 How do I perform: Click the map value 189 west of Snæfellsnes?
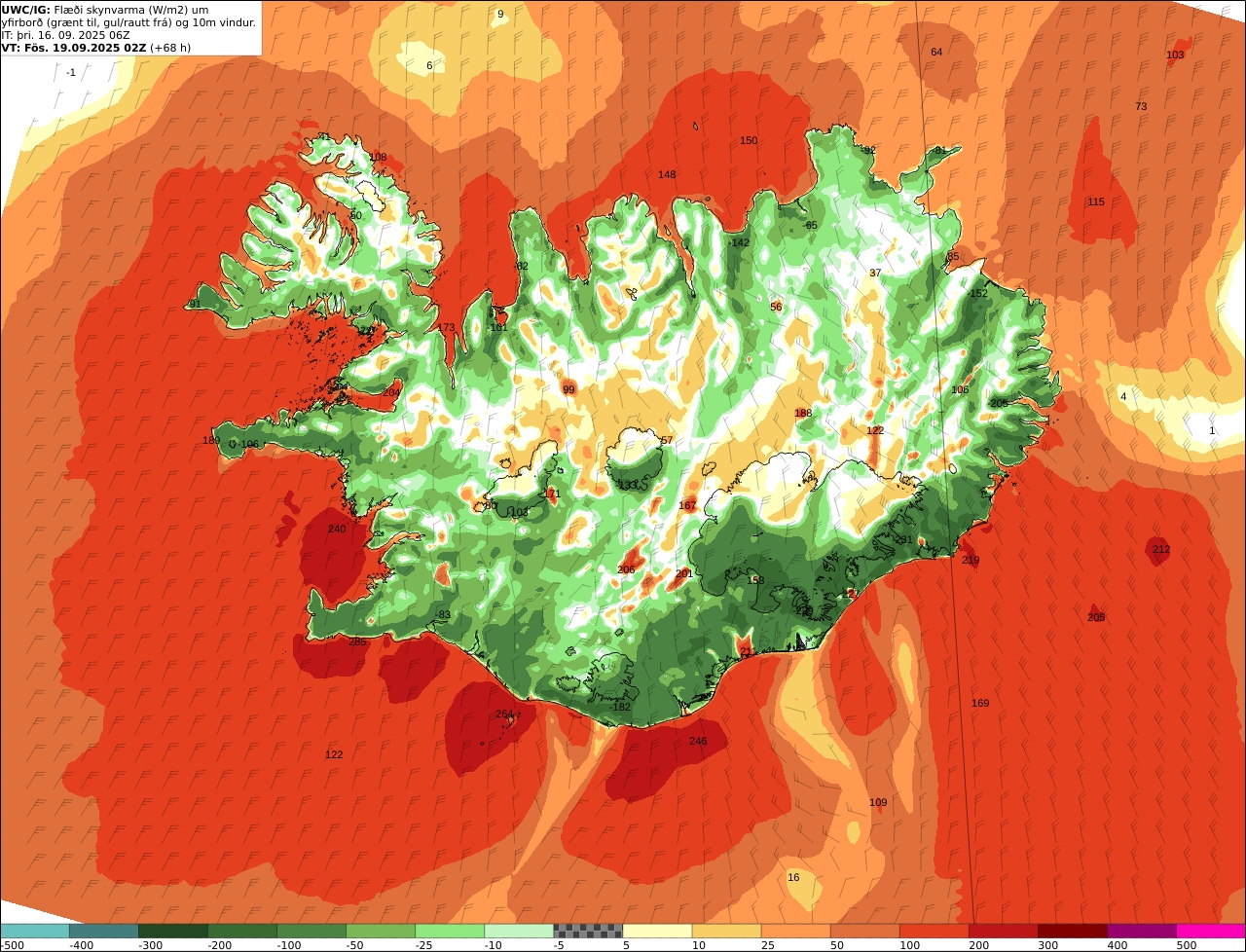click(211, 441)
